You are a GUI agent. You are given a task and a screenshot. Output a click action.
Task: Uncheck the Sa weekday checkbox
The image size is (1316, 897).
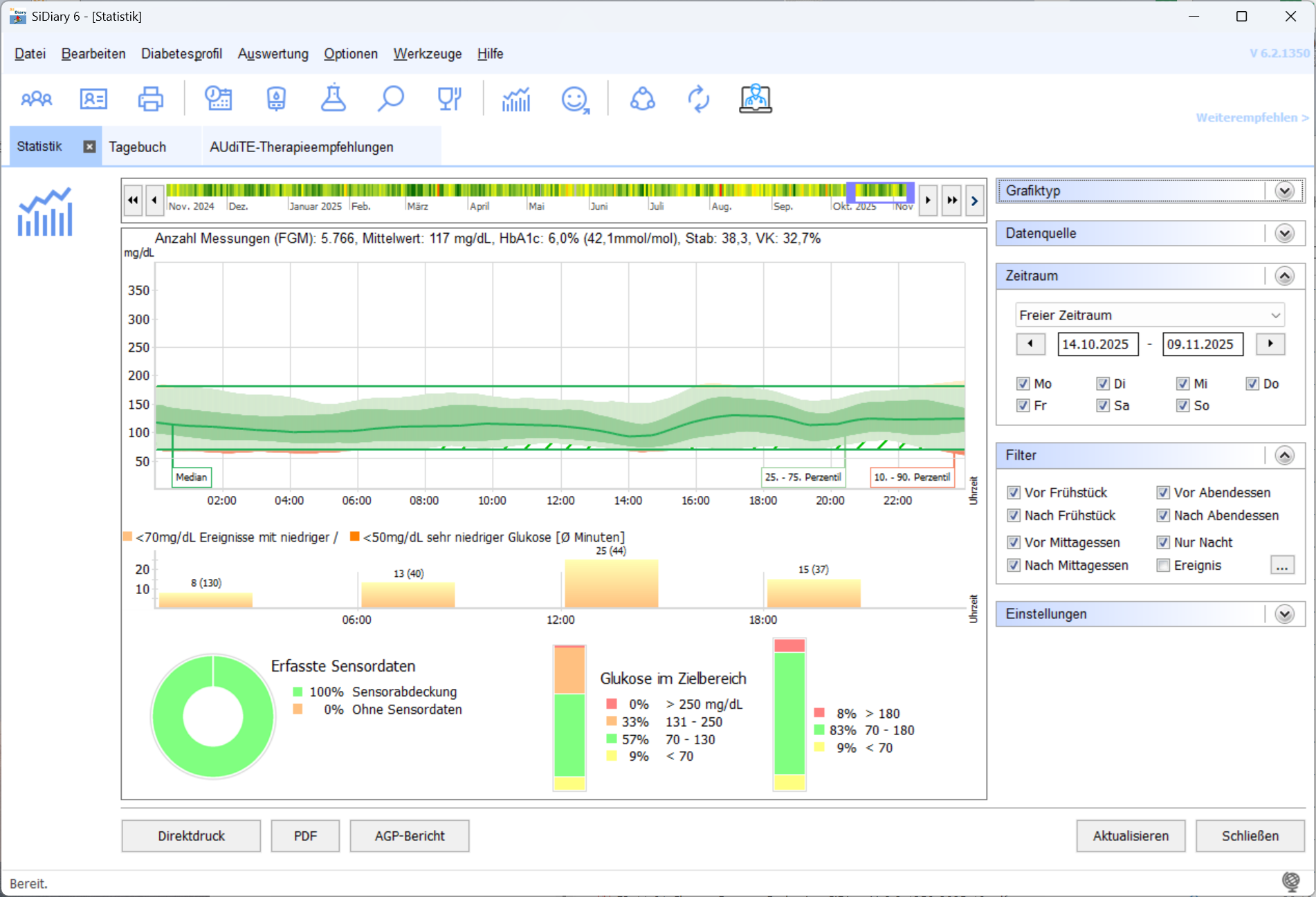point(1104,406)
